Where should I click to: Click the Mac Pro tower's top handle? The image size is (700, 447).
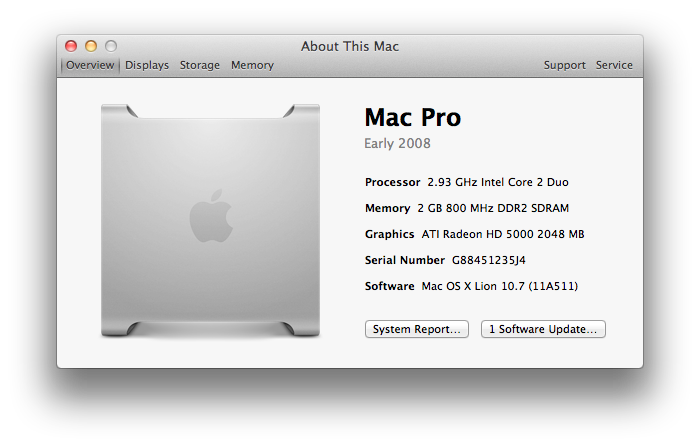[x=210, y=108]
